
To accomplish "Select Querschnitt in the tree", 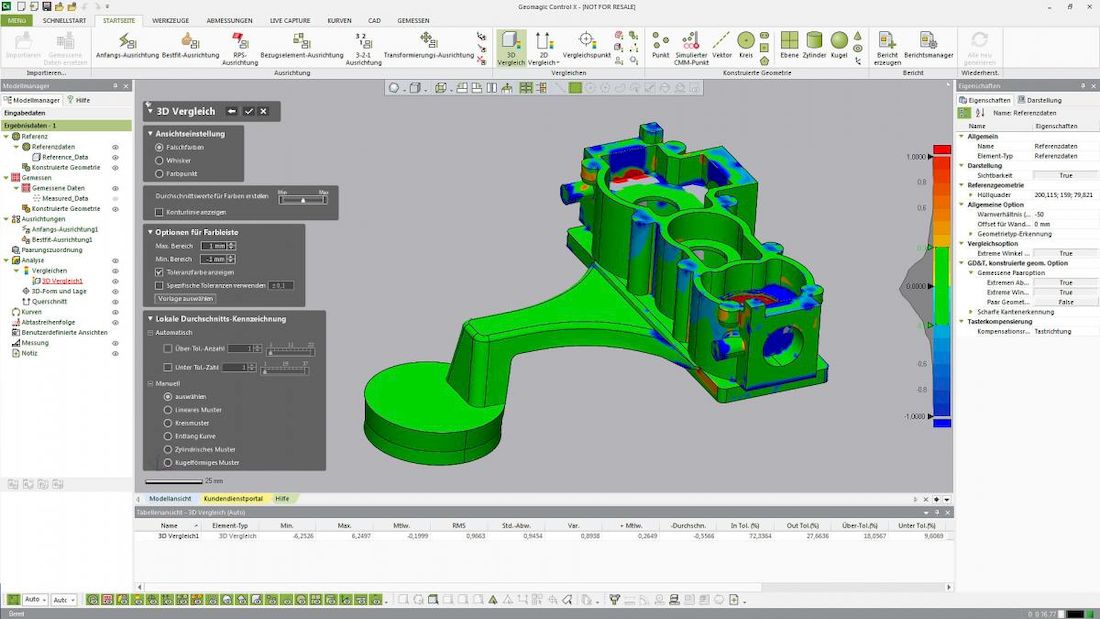I will click(49, 302).
